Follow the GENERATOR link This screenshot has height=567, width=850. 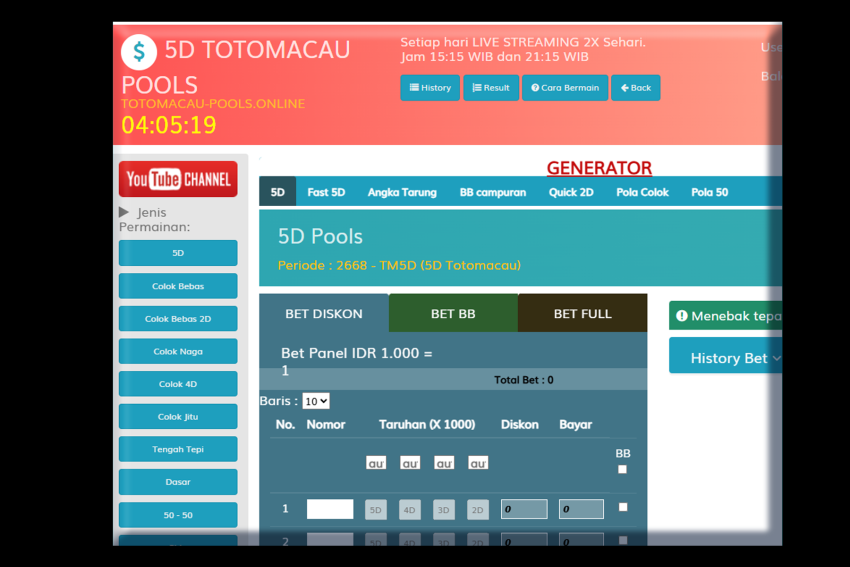pos(599,168)
